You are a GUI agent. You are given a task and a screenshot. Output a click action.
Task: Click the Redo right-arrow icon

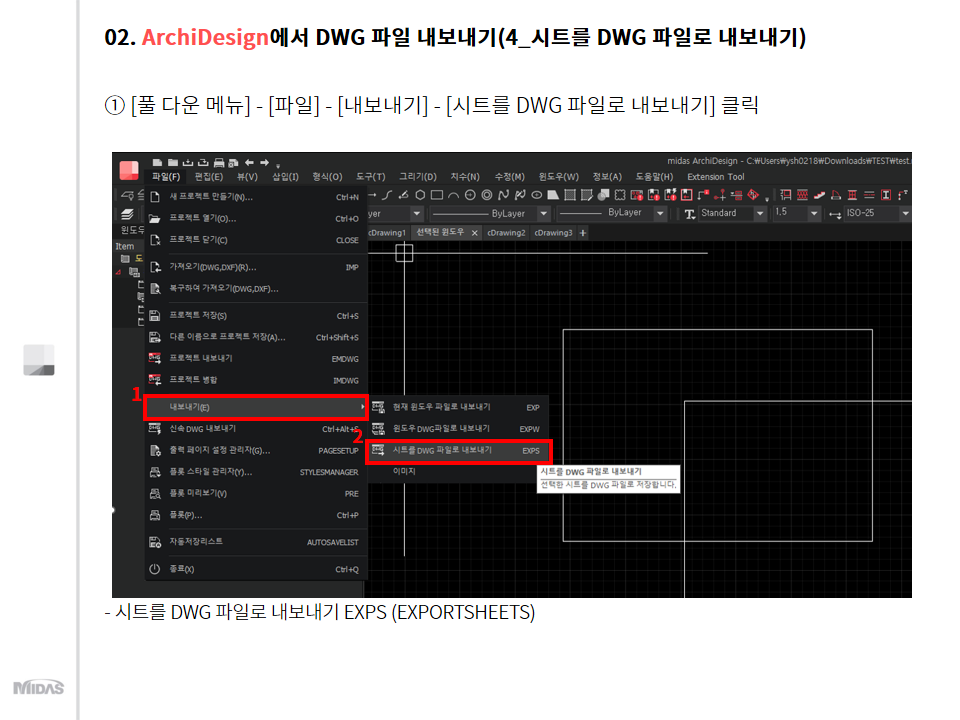click(x=264, y=162)
